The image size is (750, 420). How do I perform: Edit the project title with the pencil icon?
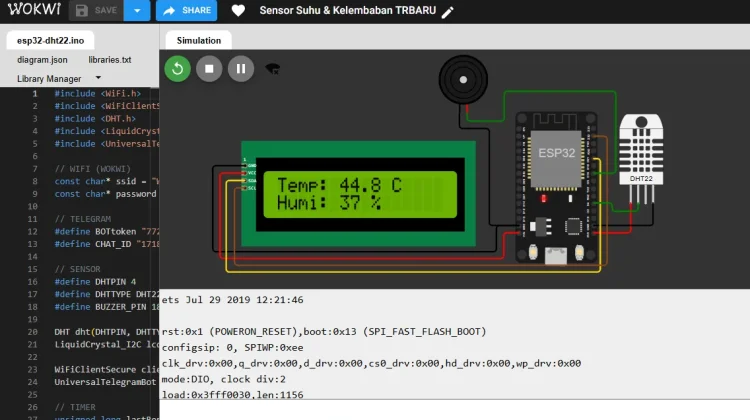pyautogui.click(x=447, y=12)
